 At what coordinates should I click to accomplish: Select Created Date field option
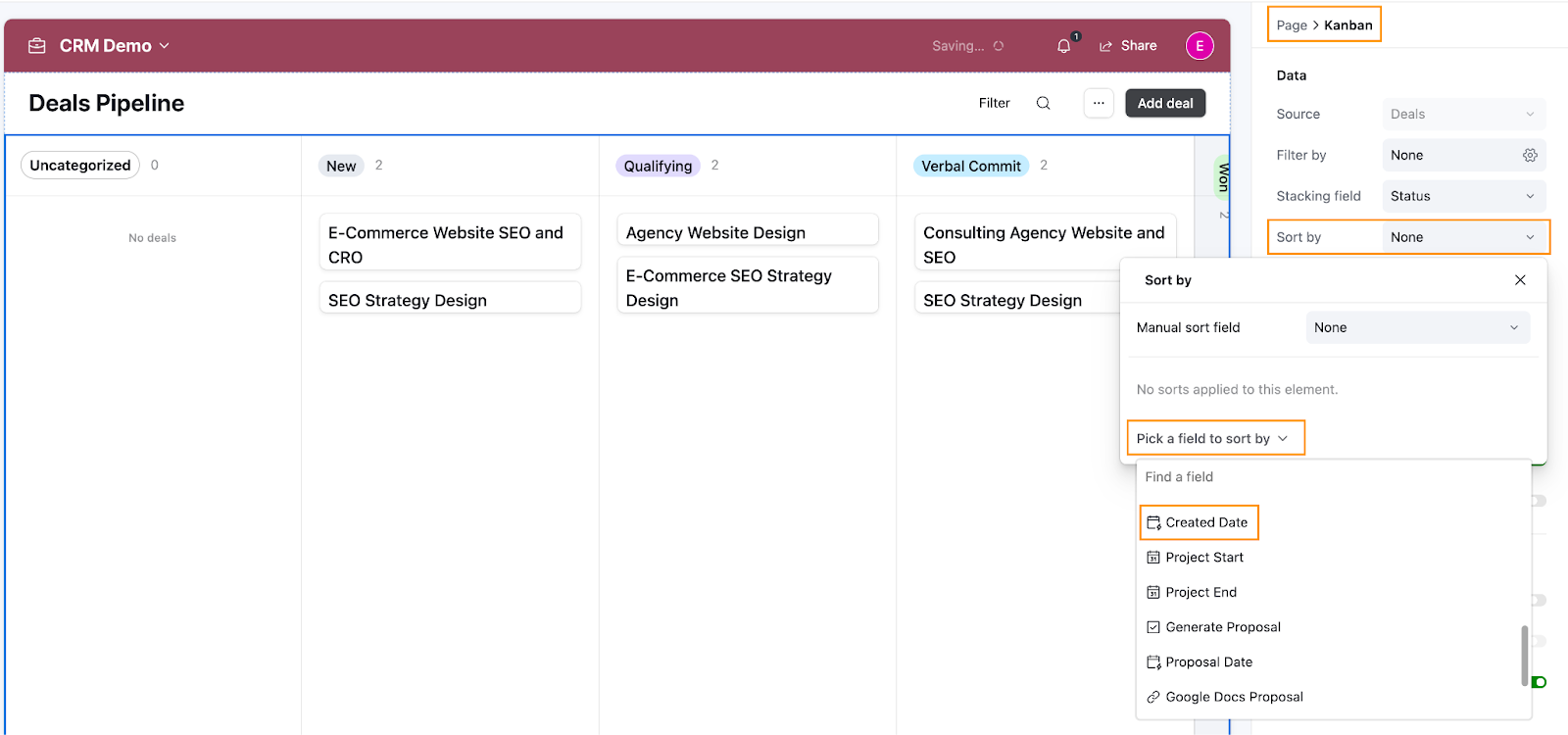click(x=1199, y=522)
